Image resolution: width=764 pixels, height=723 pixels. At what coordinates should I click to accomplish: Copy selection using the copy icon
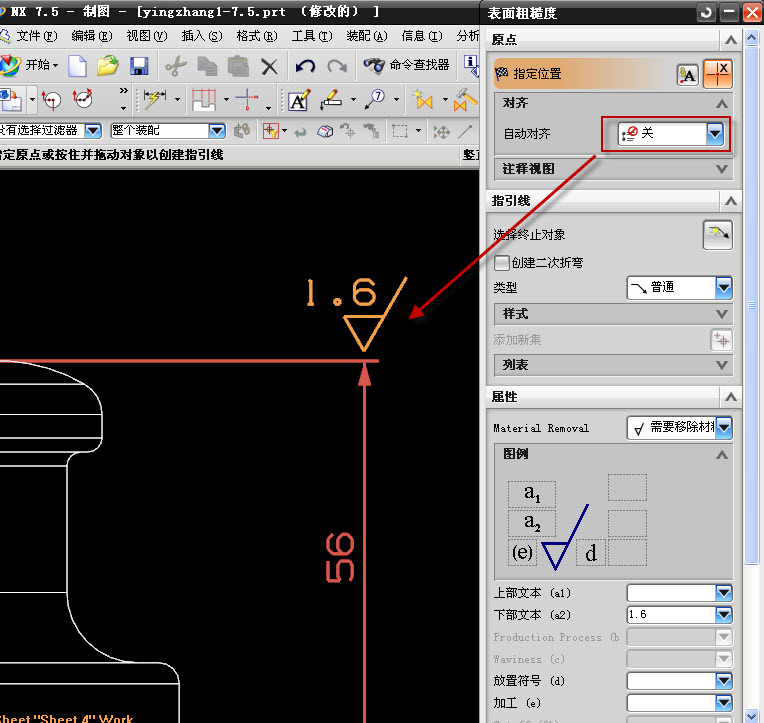point(208,66)
